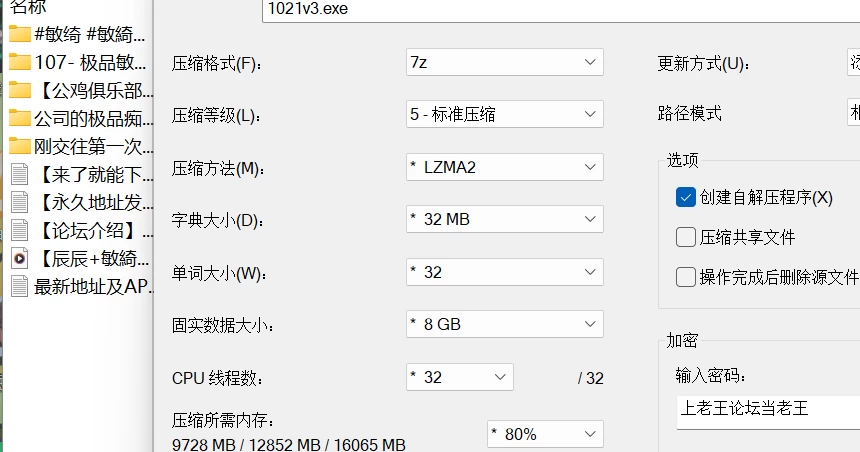The width and height of the screenshot is (860, 452).
Task: Select the 【辰辰+敏绮 video file icon
Action: click(x=20, y=258)
